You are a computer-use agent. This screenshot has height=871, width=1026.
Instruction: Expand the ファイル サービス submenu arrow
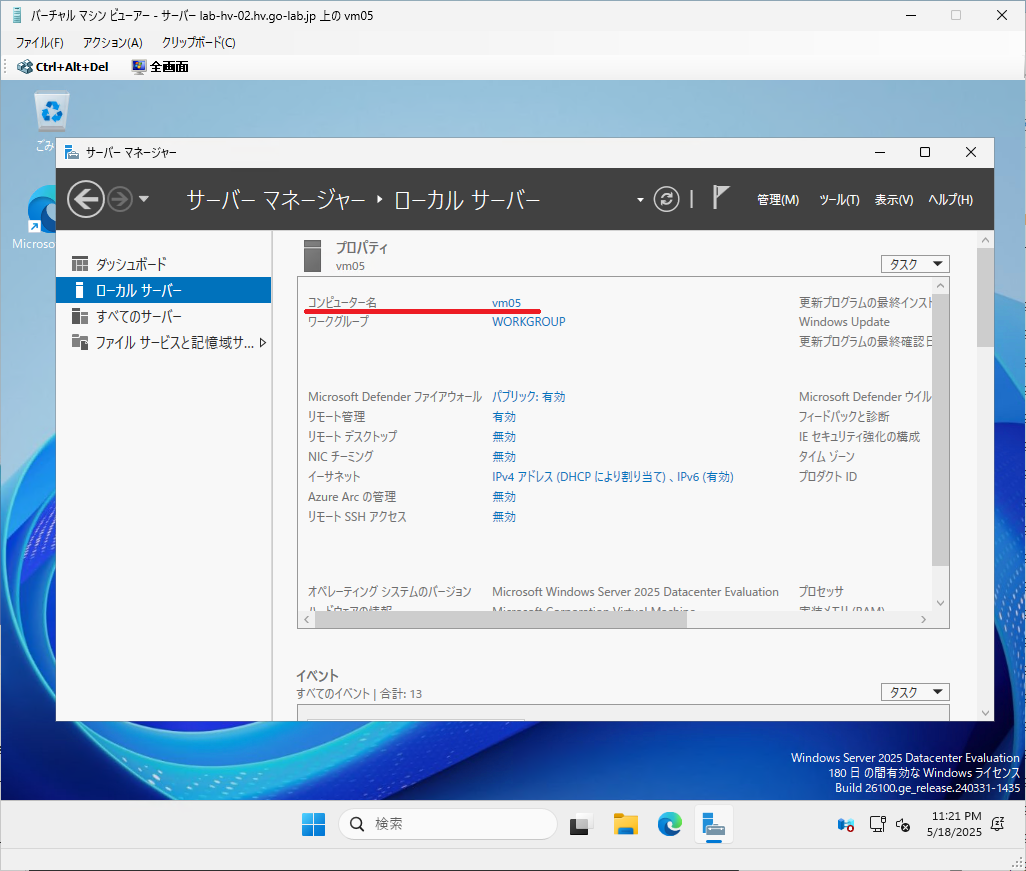point(262,342)
